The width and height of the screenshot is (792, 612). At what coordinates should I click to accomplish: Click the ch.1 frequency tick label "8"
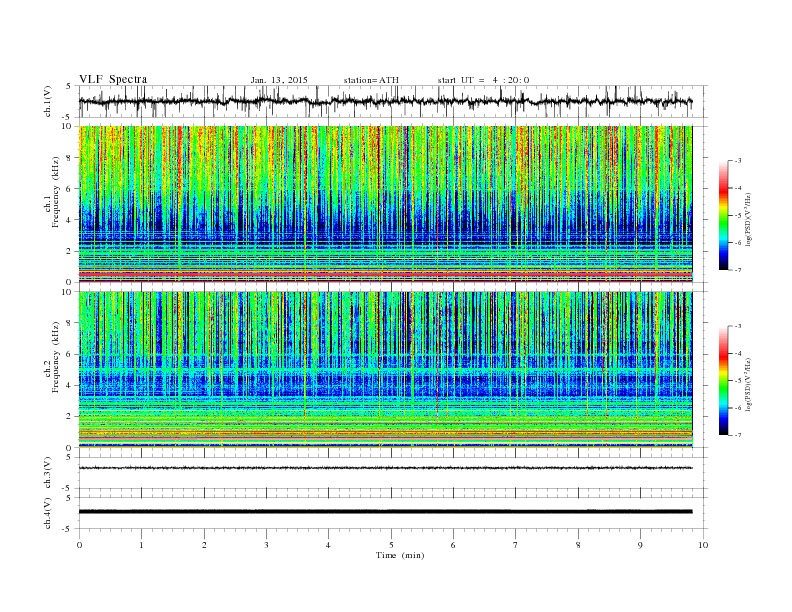69,158
